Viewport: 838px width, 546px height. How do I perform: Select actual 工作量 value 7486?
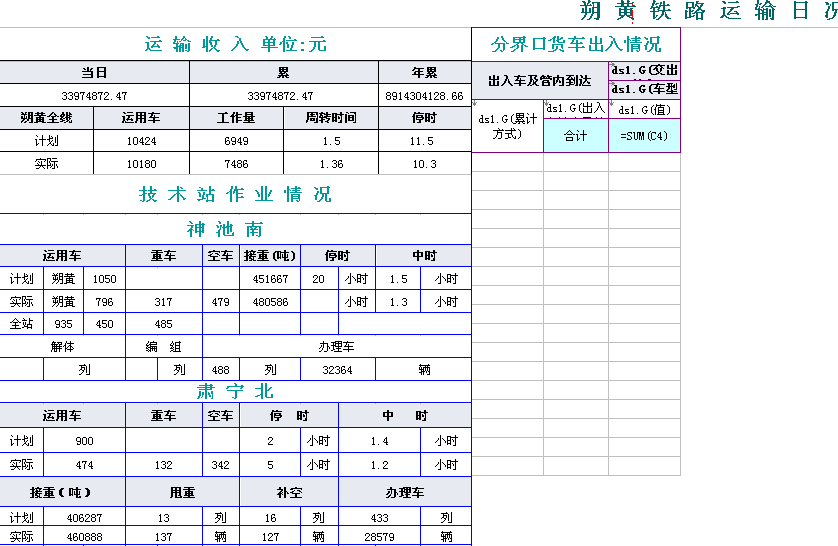click(236, 163)
